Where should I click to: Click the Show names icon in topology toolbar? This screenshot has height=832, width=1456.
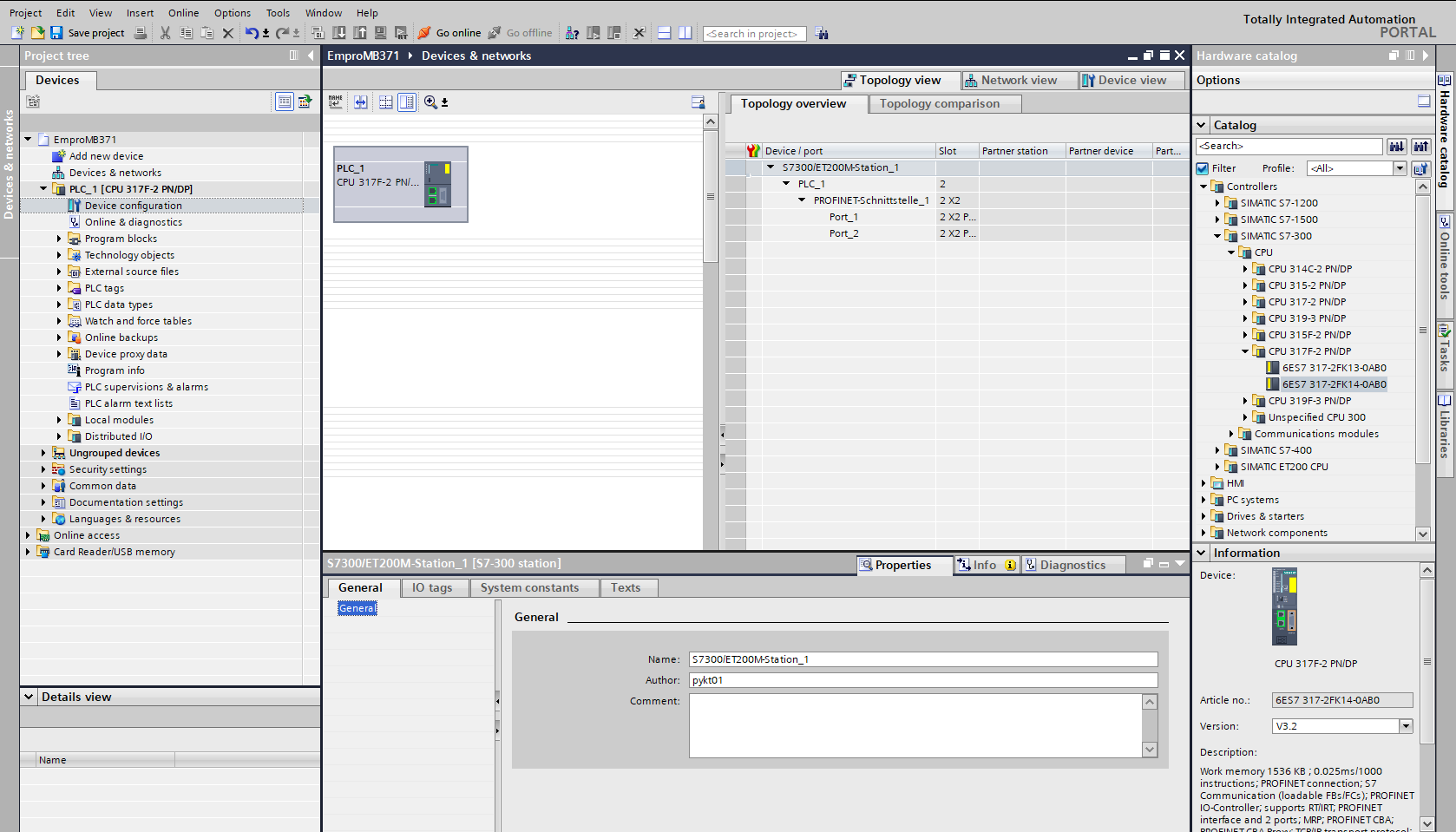(336, 102)
